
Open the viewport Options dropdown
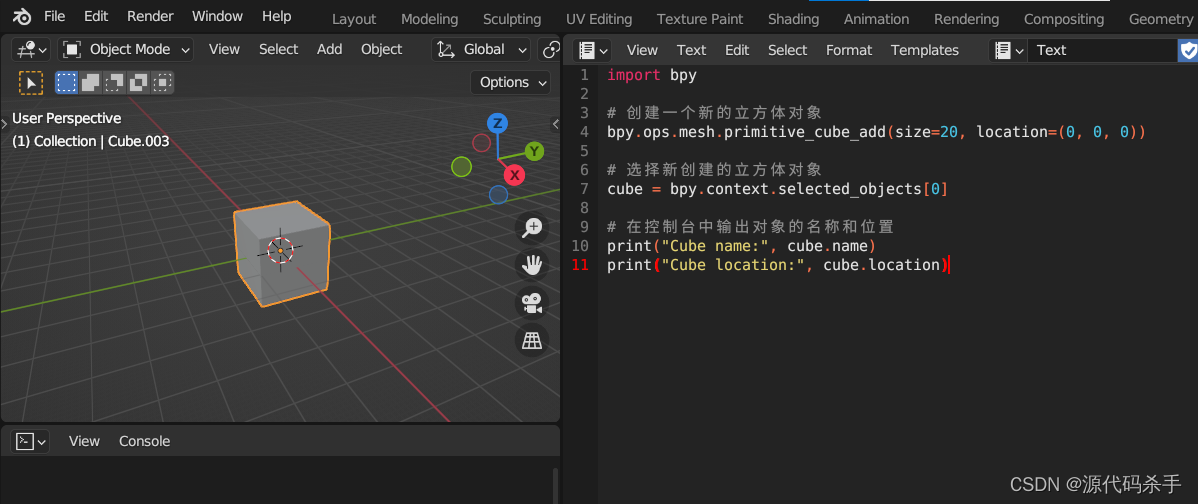tap(510, 82)
